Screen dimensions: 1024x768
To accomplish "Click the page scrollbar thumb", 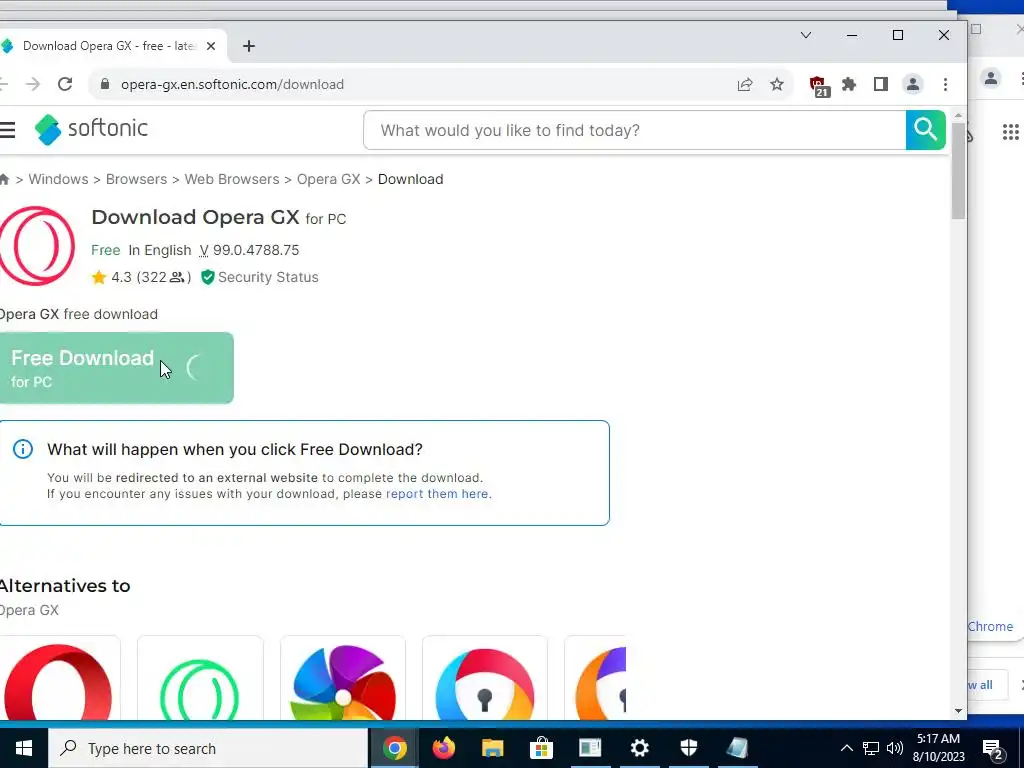I will point(958,171).
